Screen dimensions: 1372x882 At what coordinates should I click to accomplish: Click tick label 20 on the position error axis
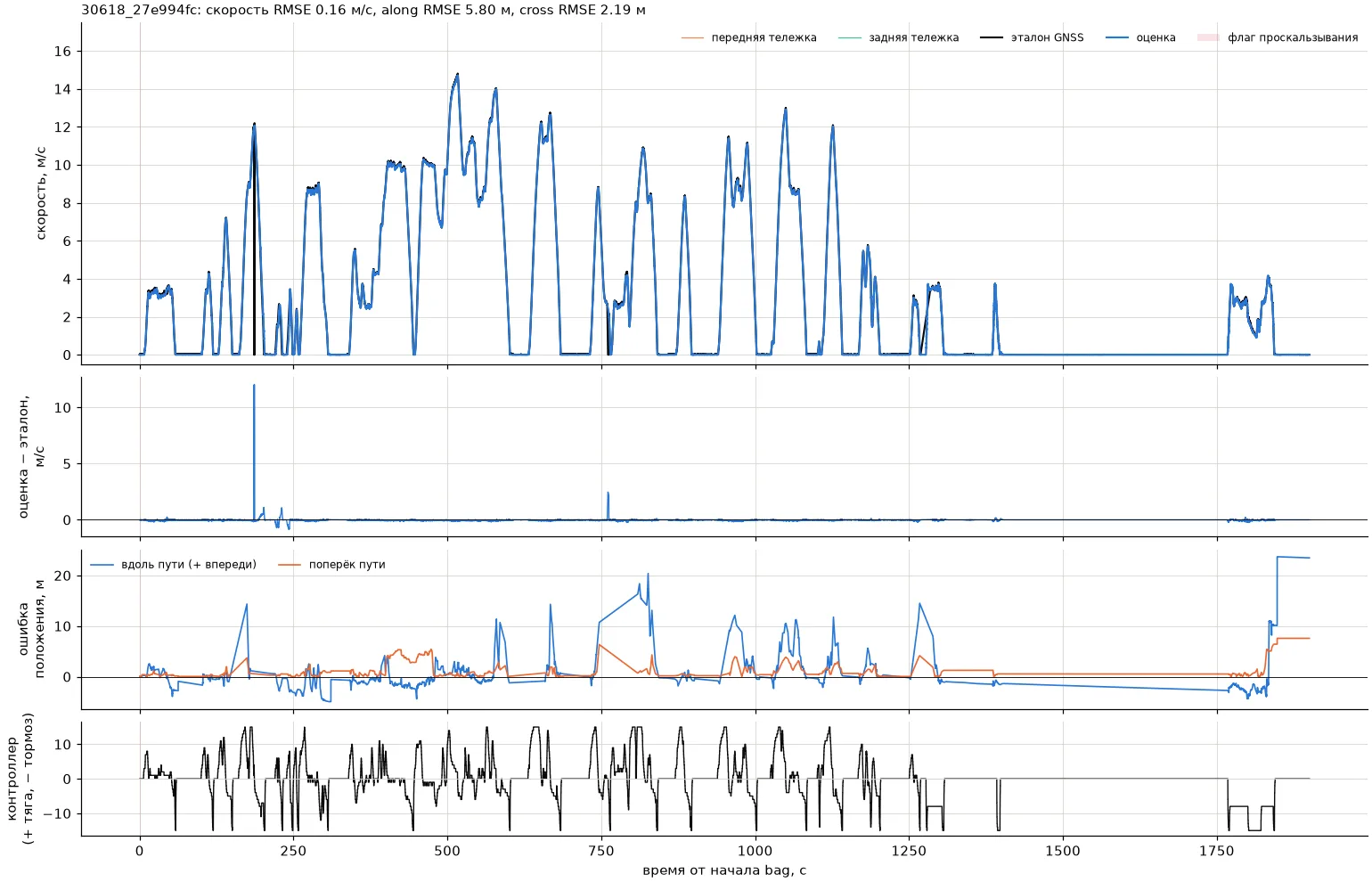(62, 576)
